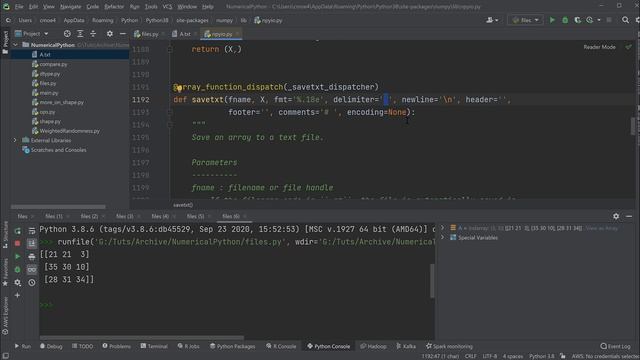Viewport: 640px width, 360px height.
Task: Click the grey stop button in the main toolbar
Action: (609, 20)
